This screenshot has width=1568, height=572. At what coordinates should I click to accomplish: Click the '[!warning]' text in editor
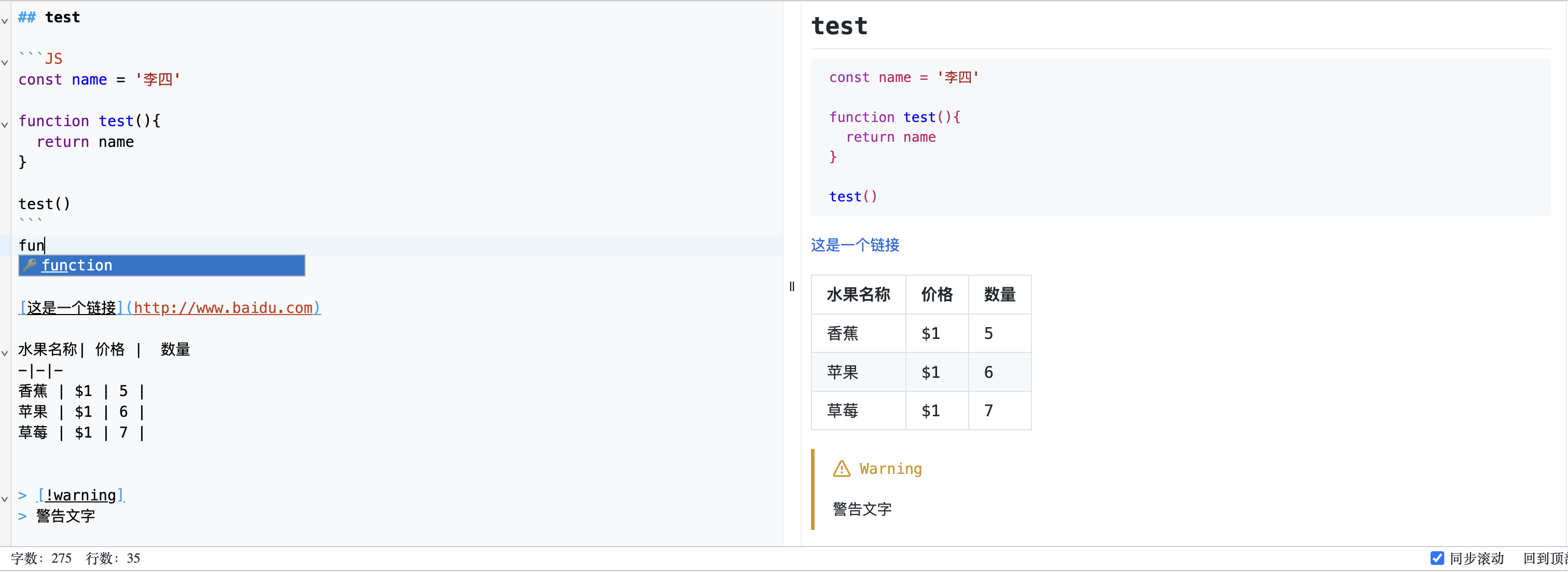(81, 495)
